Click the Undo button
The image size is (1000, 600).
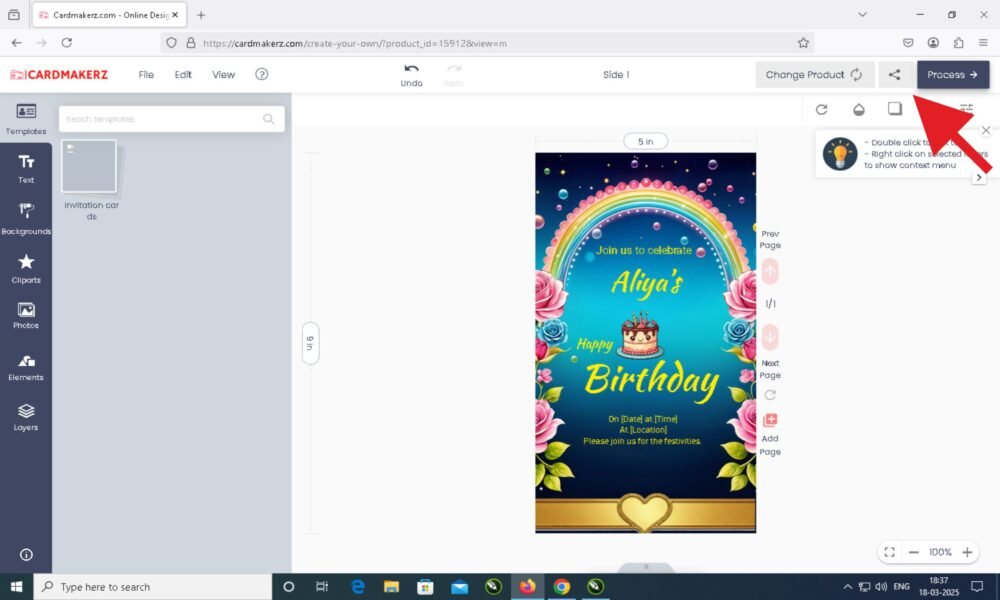411,75
